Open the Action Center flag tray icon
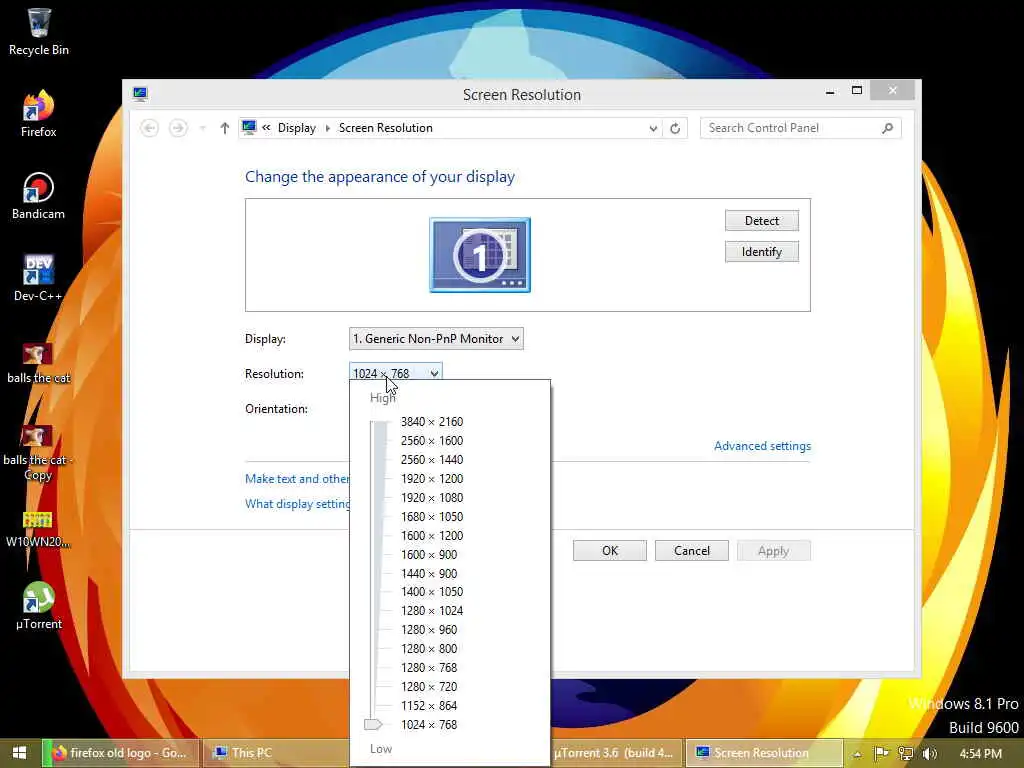Image resolution: width=1024 pixels, height=768 pixels. click(x=880, y=754)
